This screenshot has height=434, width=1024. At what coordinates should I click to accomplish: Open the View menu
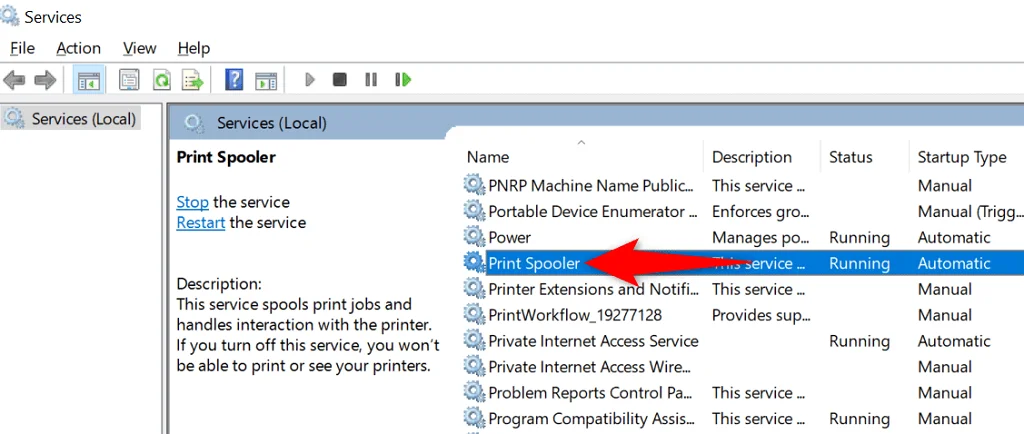(139, 48)
